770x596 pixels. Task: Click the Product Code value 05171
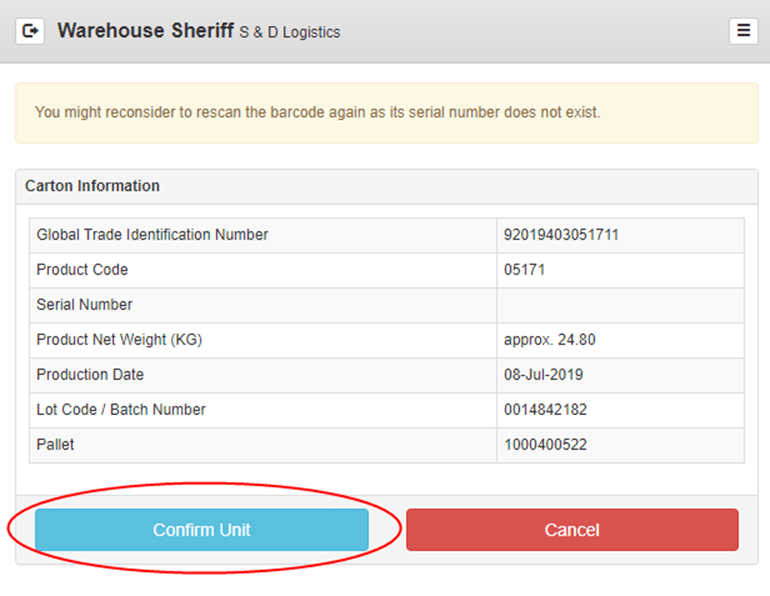point(525,270)
